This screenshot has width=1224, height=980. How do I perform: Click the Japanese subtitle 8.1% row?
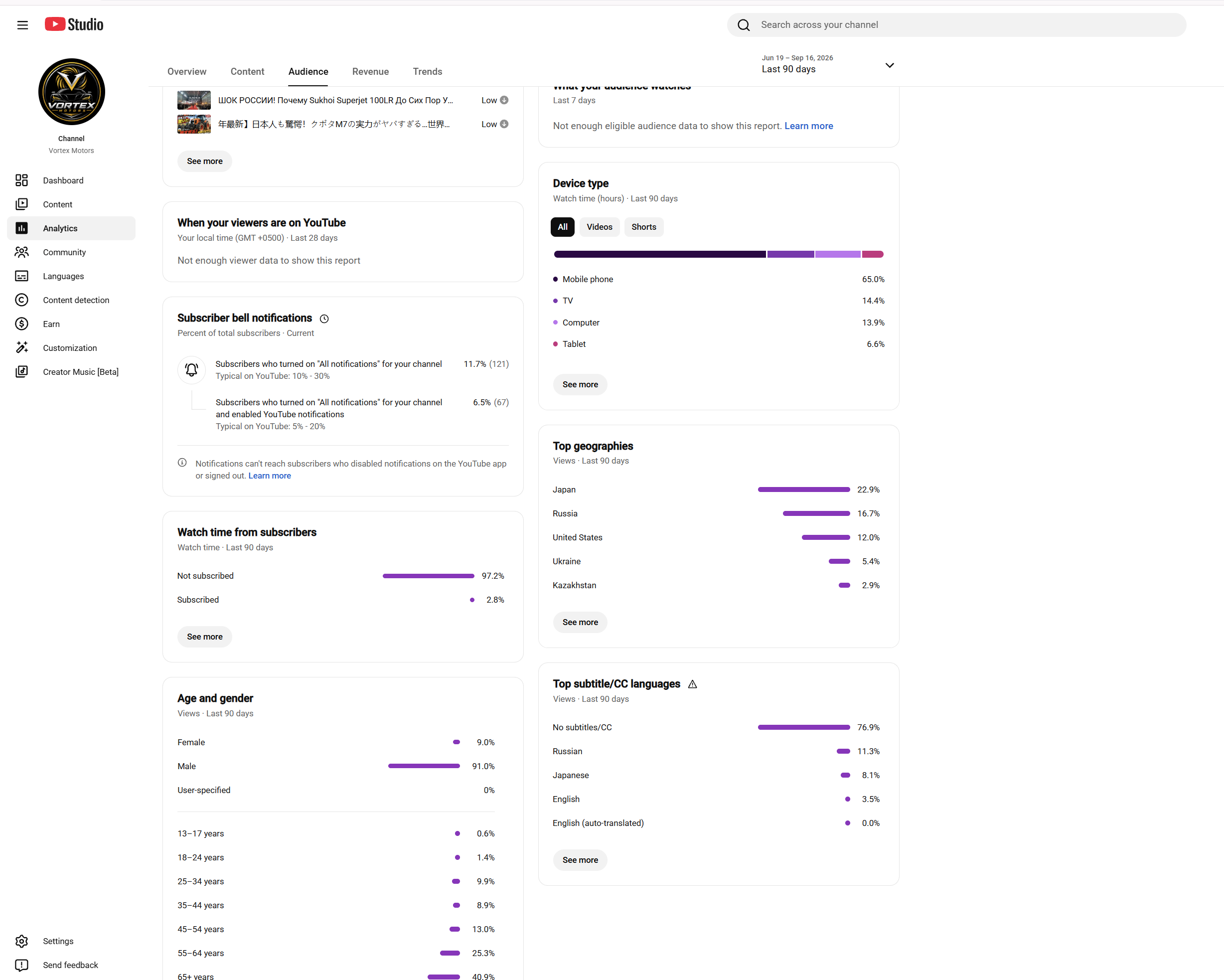tap(716, 775)
